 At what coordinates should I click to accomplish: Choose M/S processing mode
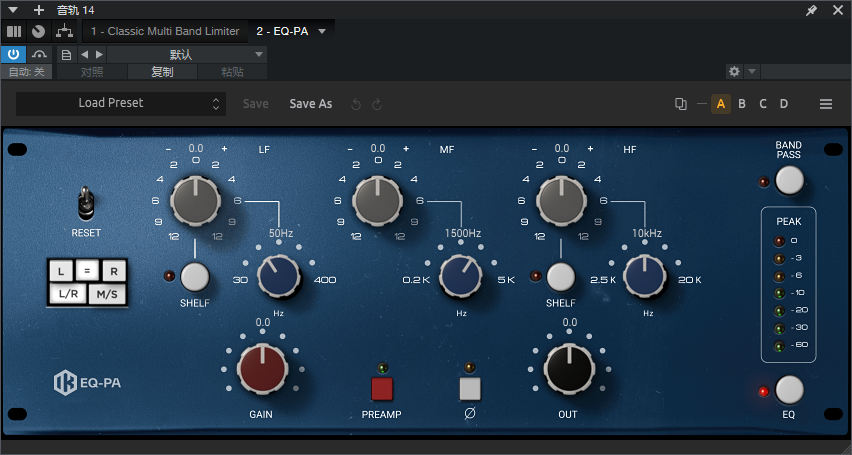point(107,294)
